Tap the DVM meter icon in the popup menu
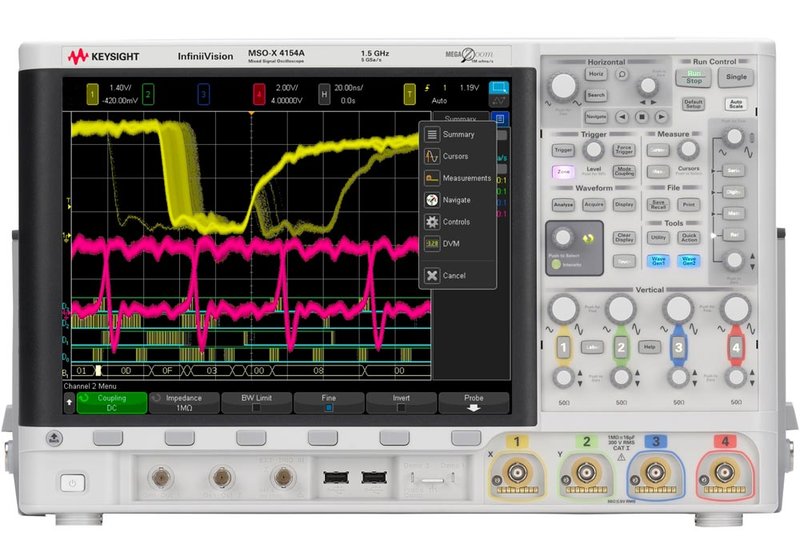 pyautogui.click(x=432, y=244)
